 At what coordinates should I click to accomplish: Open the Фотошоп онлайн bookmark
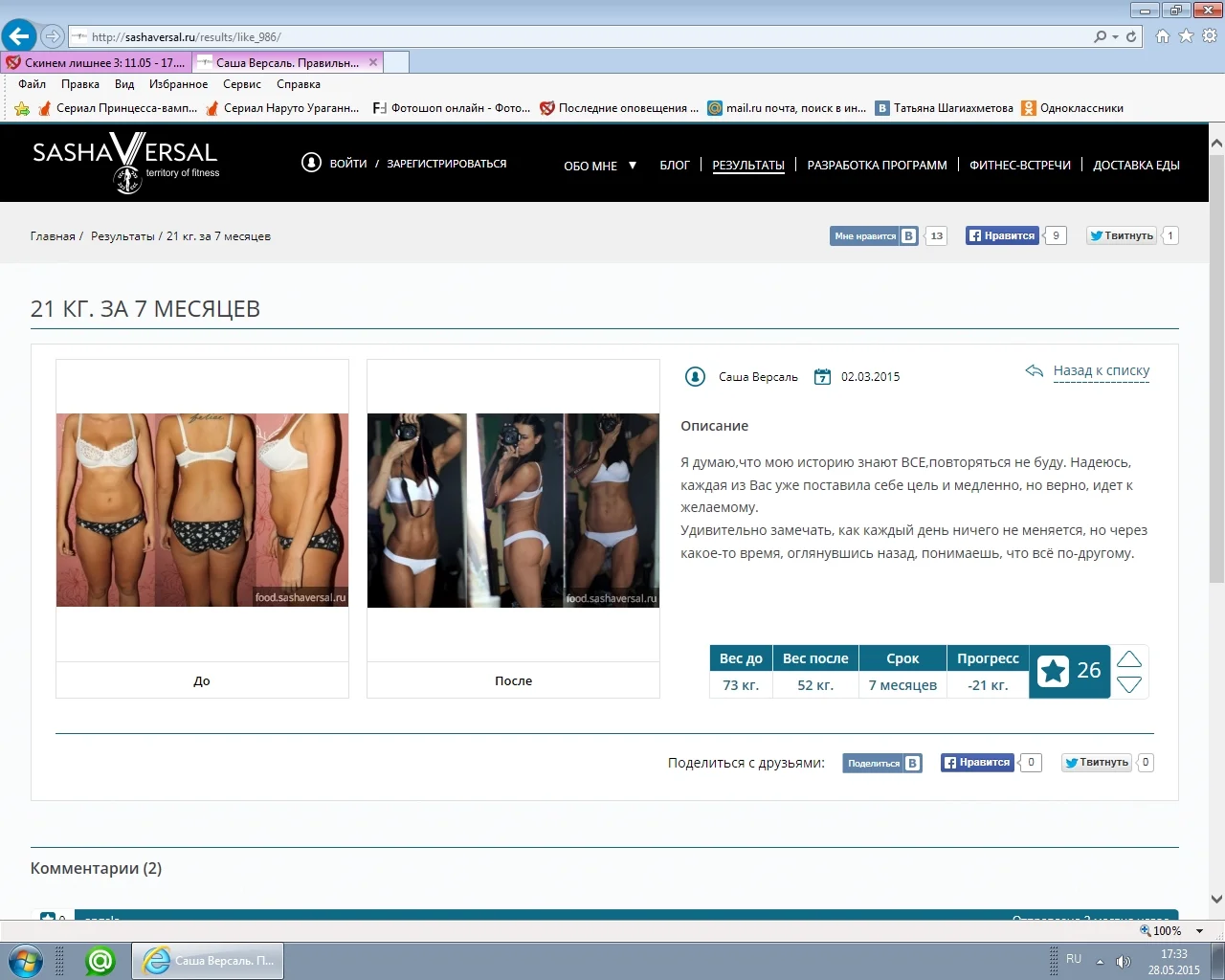(452, 108)
